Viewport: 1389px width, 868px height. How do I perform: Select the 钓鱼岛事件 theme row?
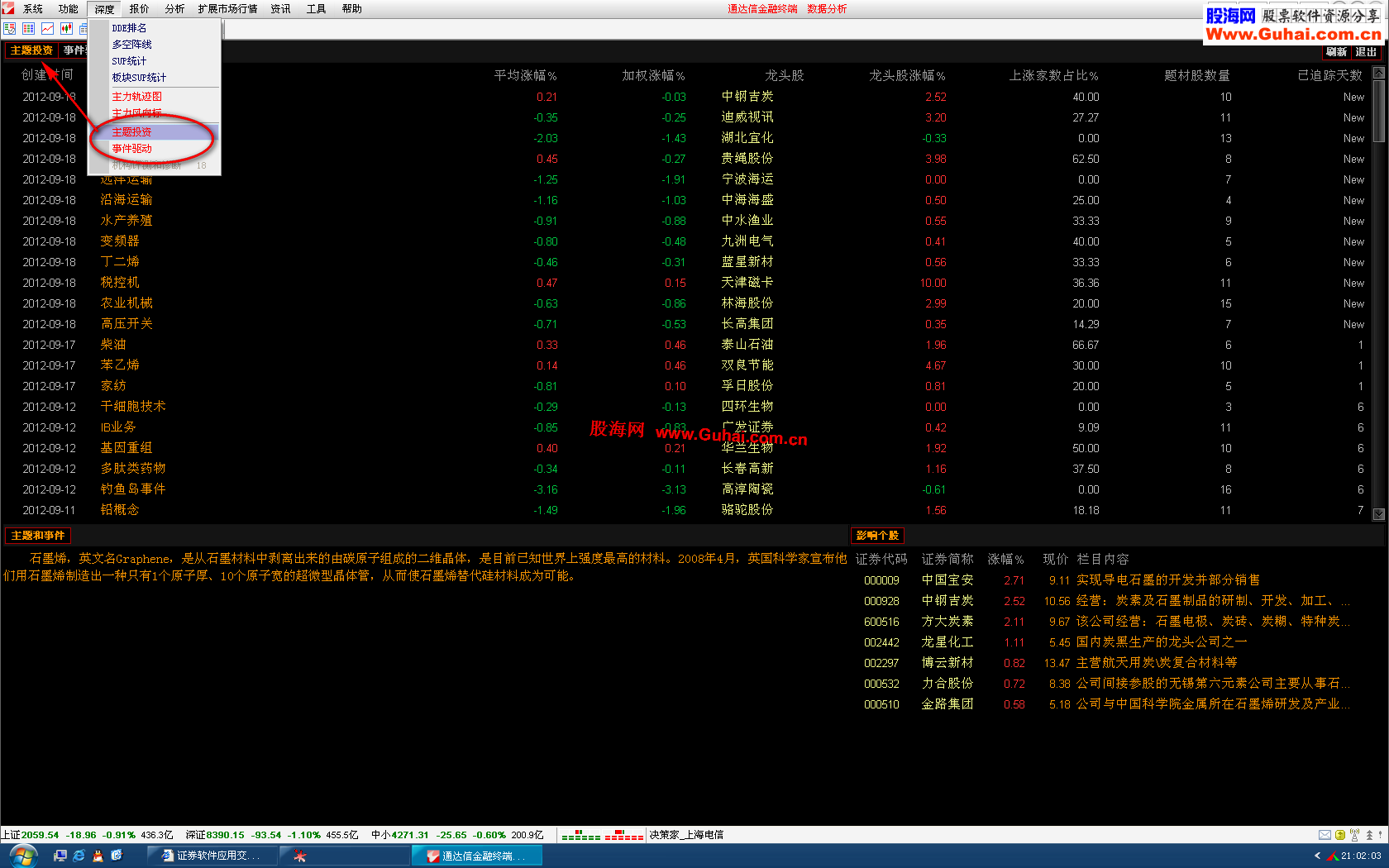click(686, 489)
